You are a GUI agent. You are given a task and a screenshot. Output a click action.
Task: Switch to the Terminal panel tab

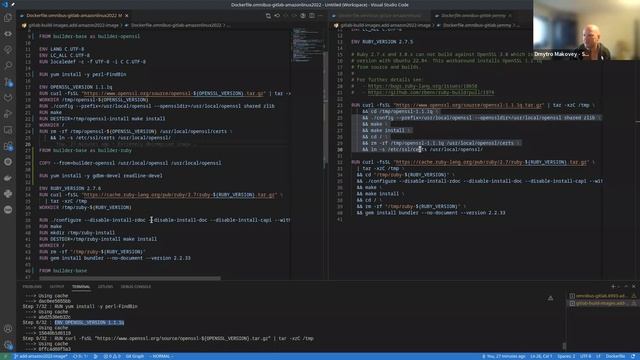[x=81, y=287]
